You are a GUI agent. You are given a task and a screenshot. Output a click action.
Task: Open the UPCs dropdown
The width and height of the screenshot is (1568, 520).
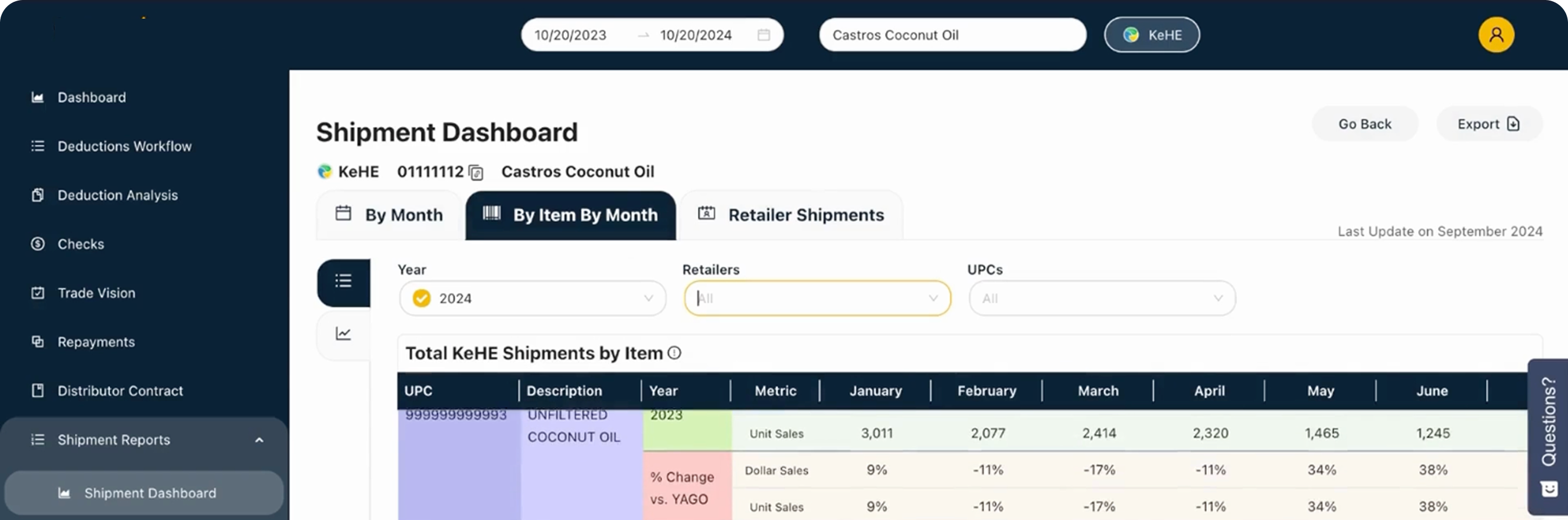[x=1102, y=298]
